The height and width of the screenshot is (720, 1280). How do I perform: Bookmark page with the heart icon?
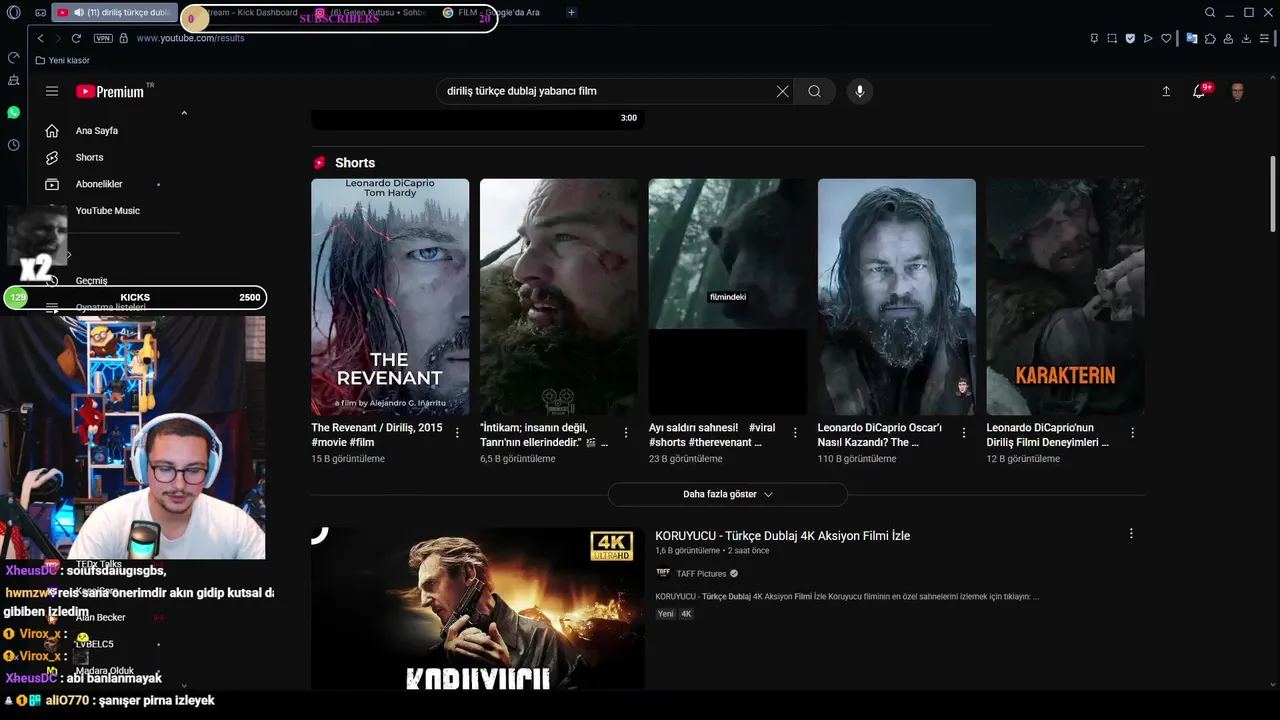point(1166,38)
